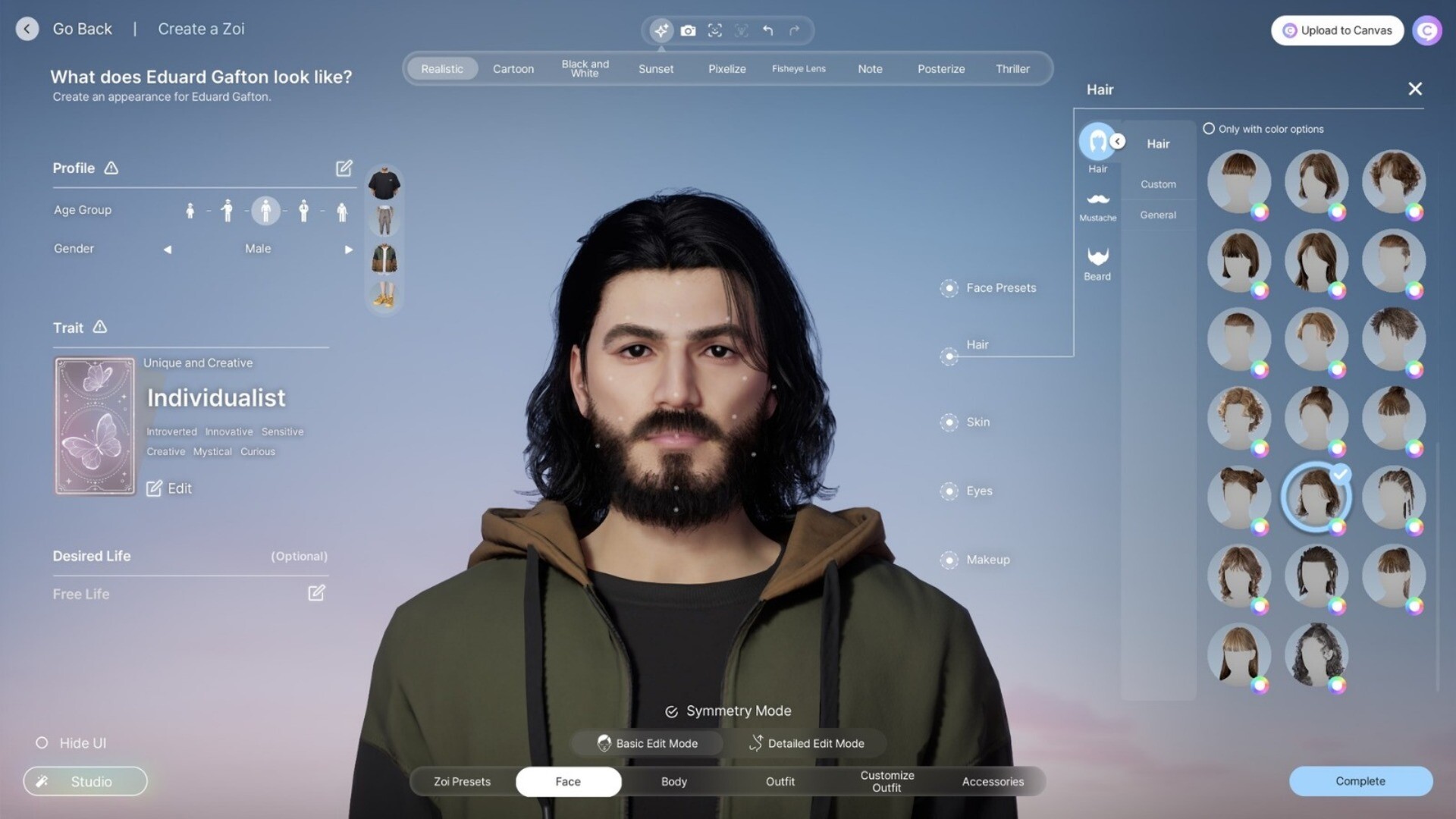
Task: Open the Custom hair subcategory
Action: coord(1158,184)
